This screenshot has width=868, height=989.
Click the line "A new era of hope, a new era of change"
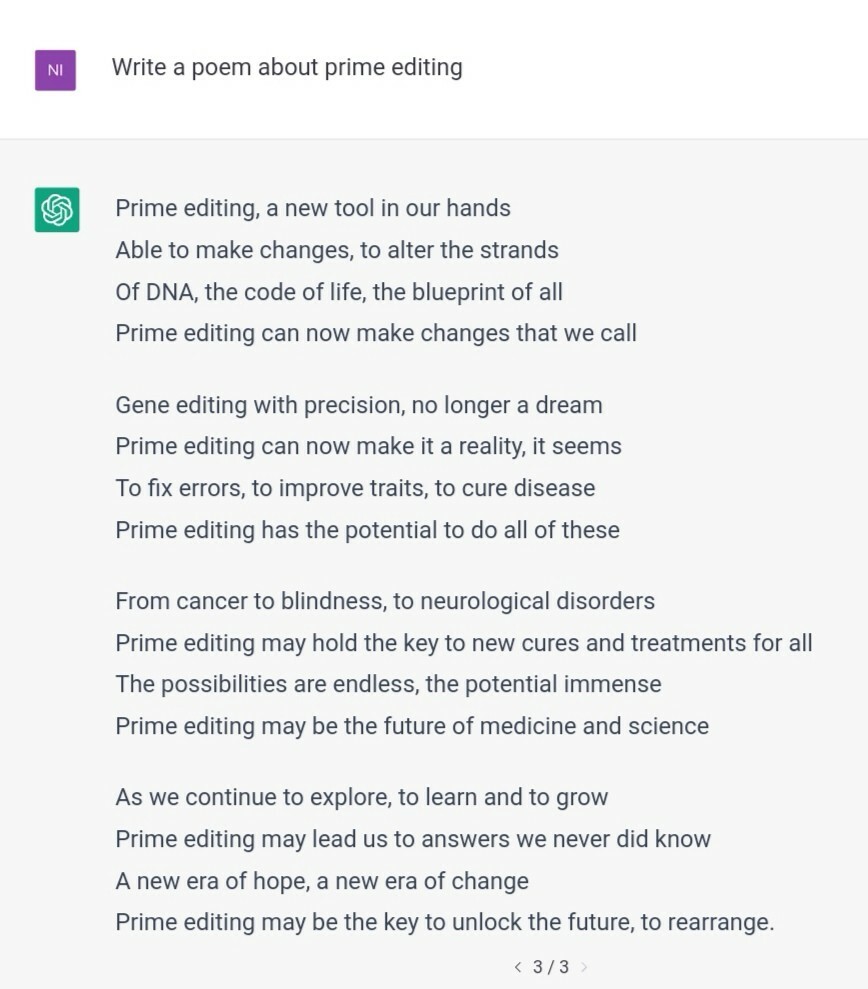coord(322,881)
